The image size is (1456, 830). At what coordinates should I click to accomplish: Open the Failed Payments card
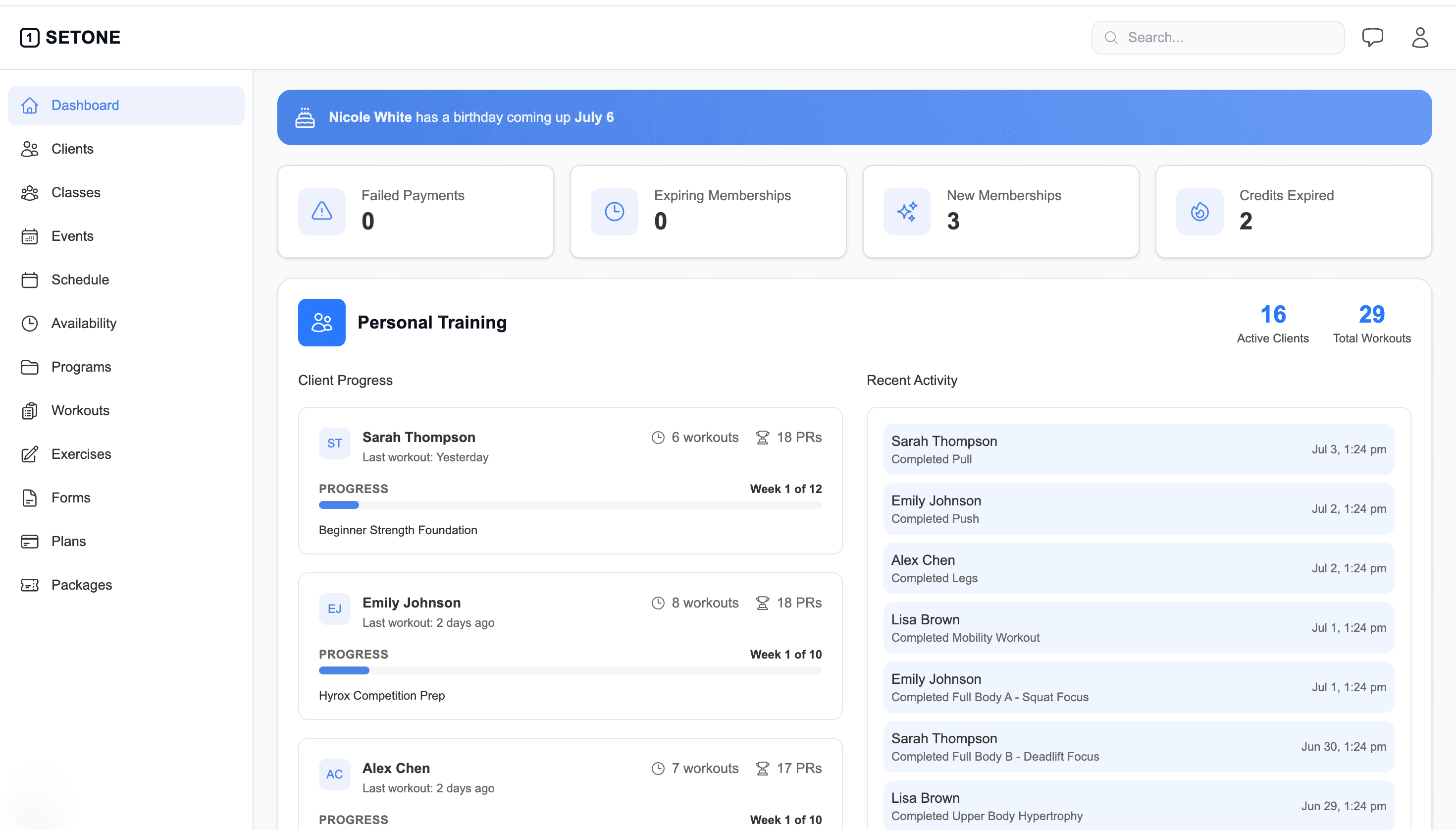point(416,212)
